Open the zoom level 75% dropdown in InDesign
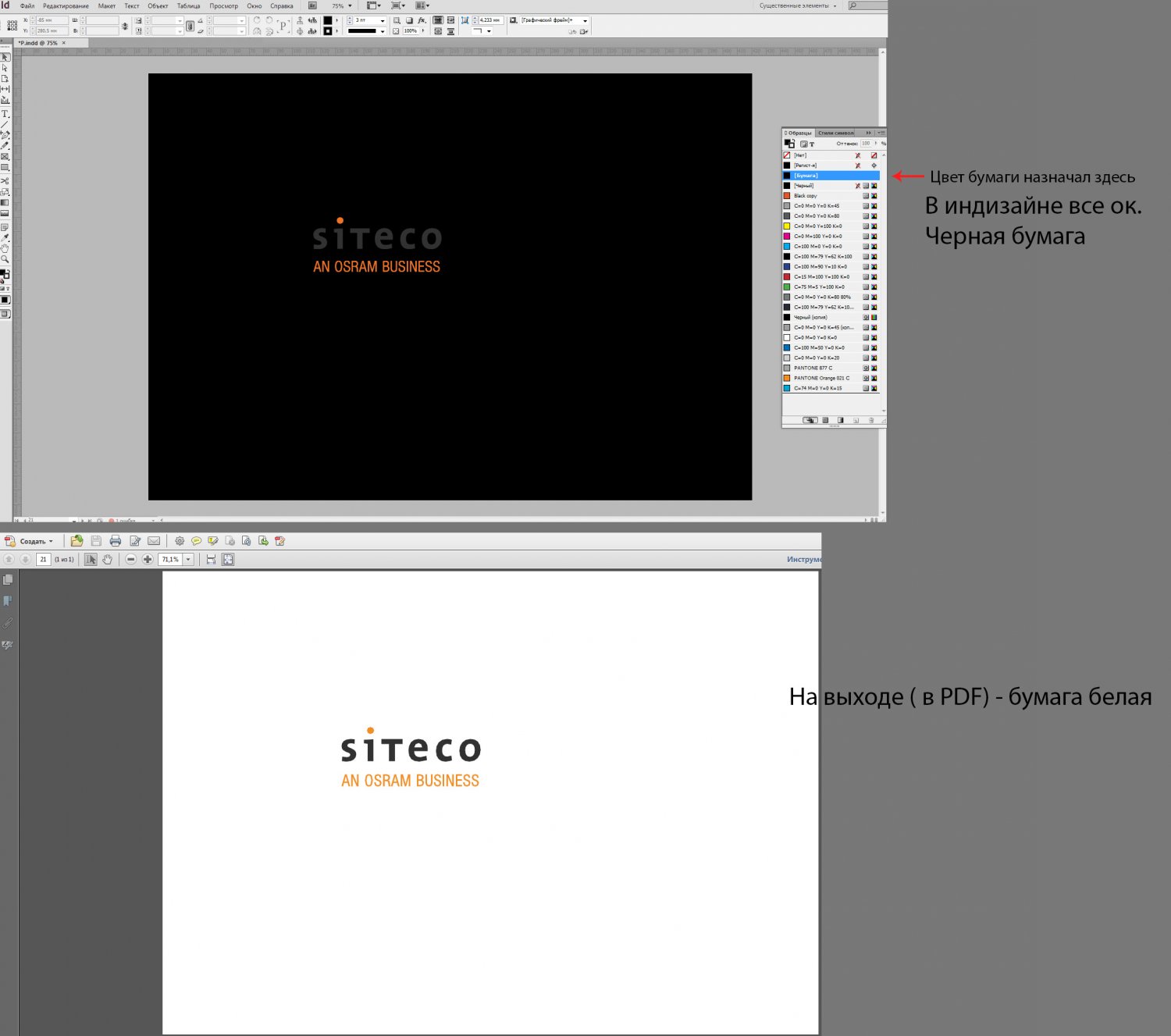The height and width of the screenshot is (1036, 1171). point(350,6)
